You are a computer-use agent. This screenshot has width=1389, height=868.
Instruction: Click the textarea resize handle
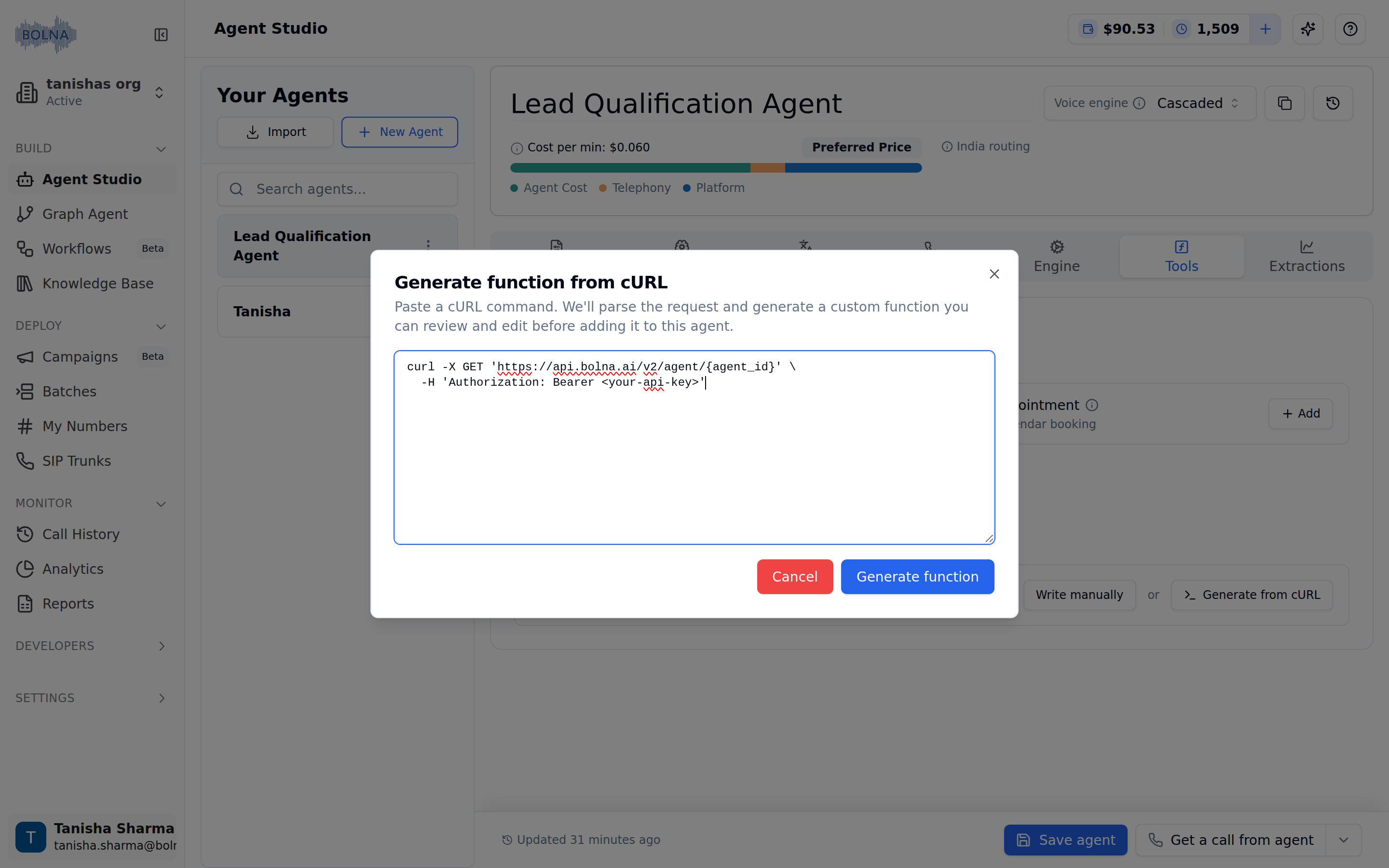pyautogui.click(x=989, y=539)
